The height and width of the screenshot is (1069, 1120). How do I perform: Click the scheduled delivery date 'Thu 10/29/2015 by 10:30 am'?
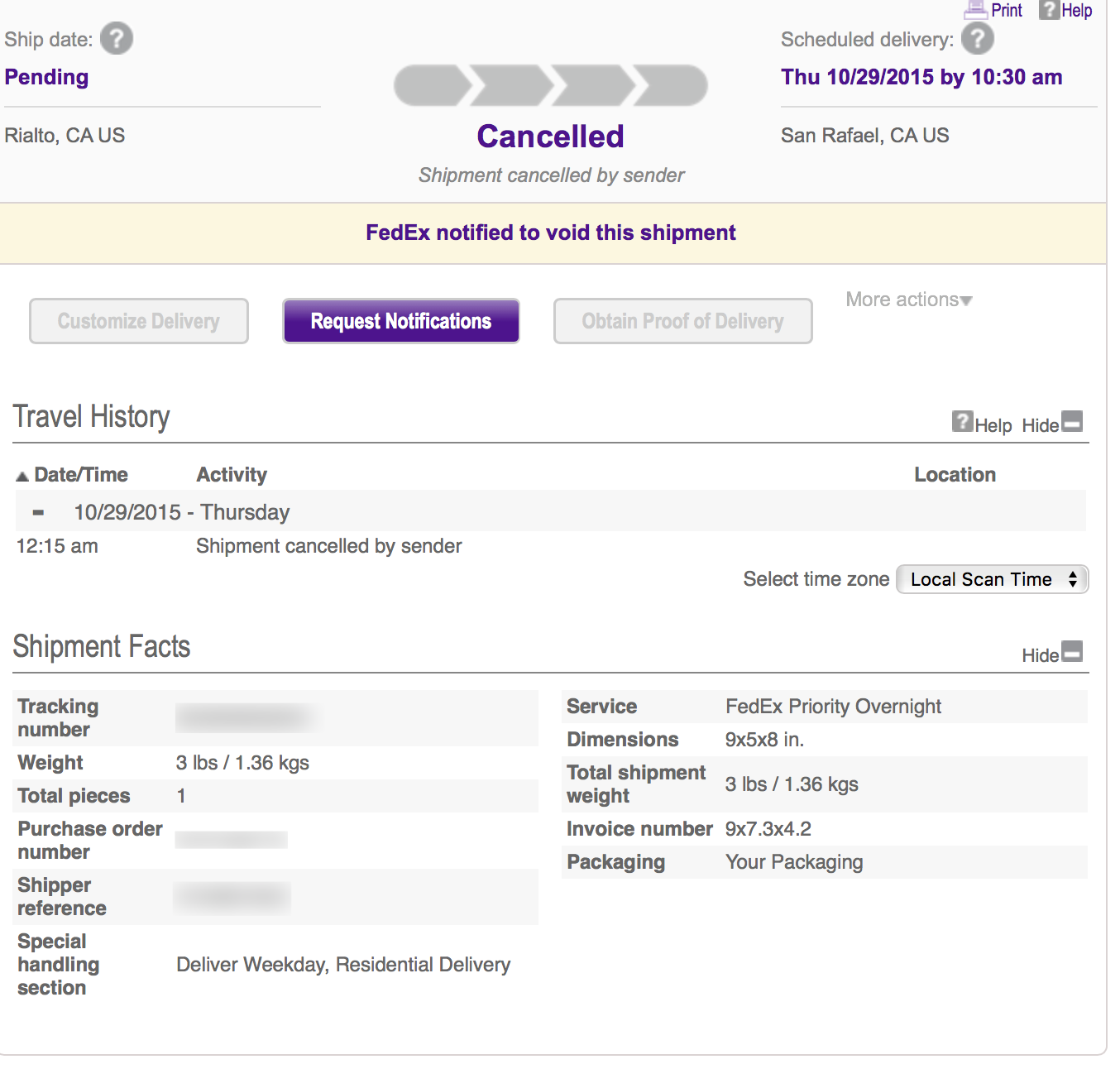point(921,77)
